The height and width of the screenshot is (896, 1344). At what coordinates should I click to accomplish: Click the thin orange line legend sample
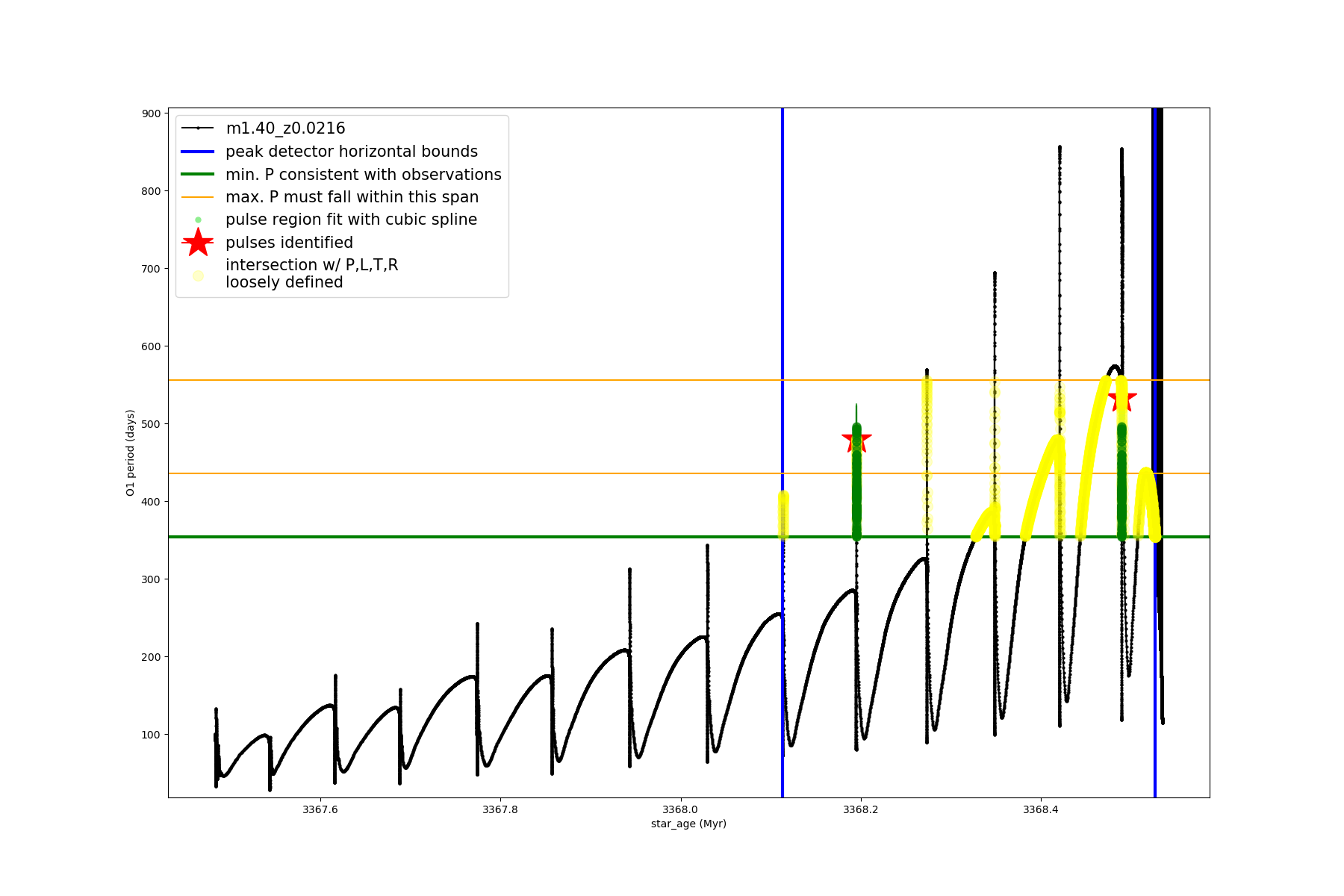[x=198, y=197]
